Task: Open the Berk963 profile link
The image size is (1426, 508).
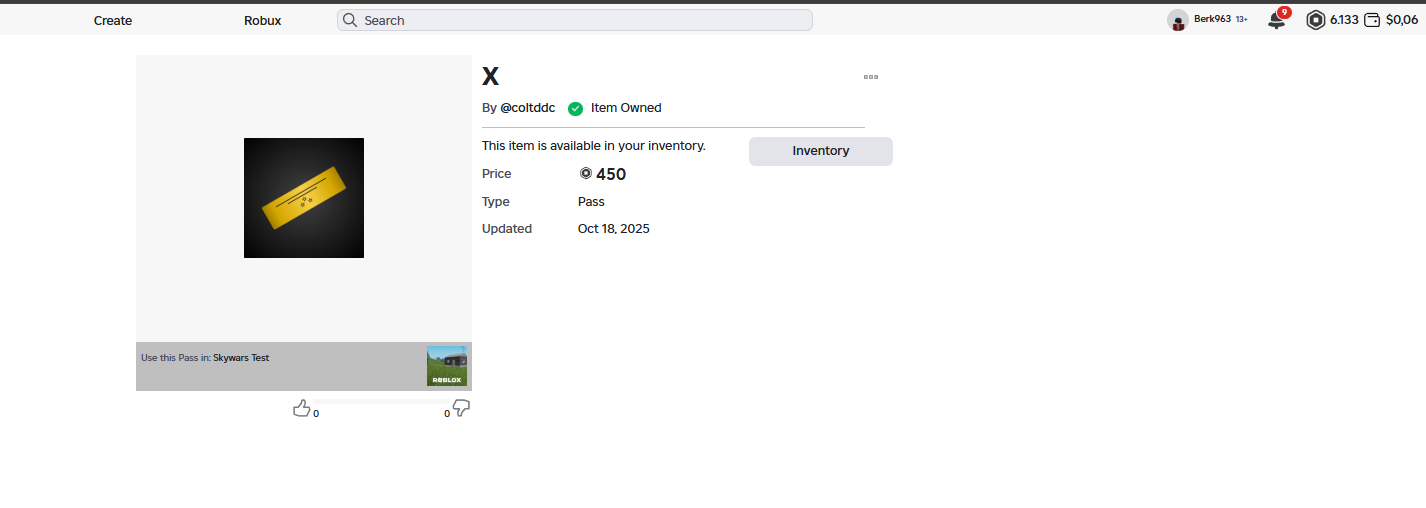Action: [1212, 19]
